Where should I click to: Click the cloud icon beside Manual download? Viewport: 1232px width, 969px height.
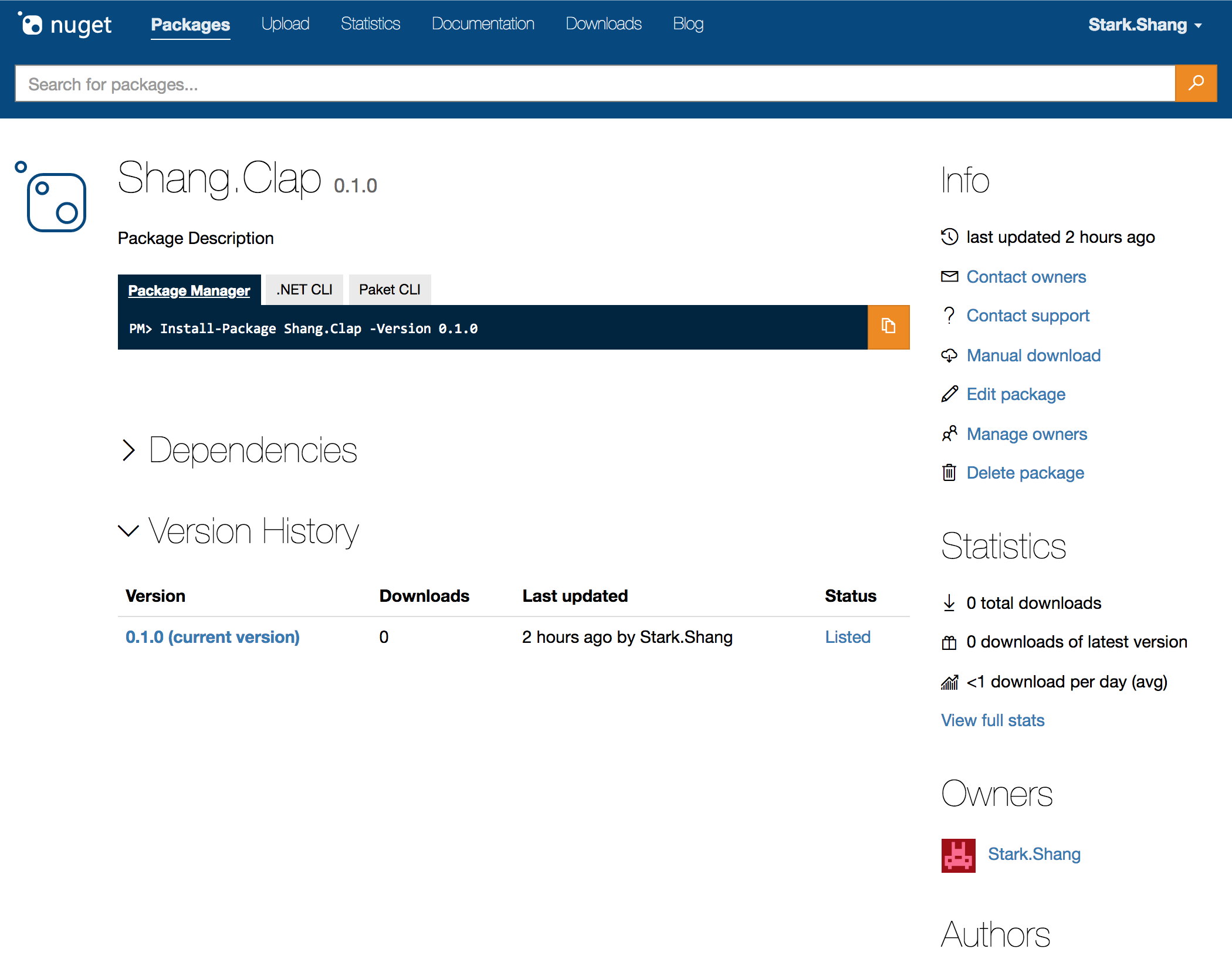pyautogui.click(x=949, y=355)
